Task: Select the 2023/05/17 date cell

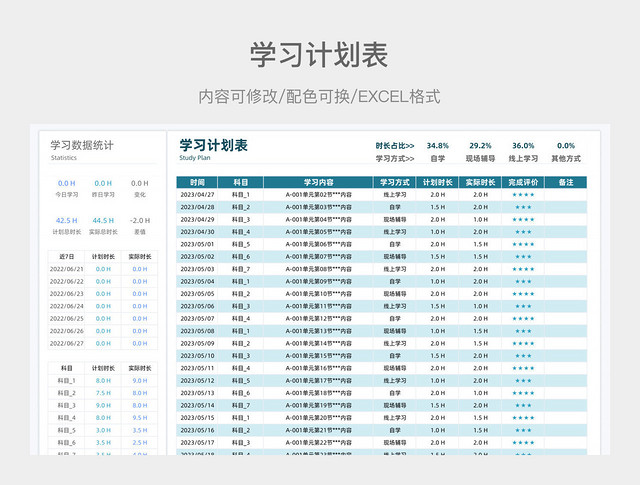Action: pyautogui.click(x=197, y=443)
